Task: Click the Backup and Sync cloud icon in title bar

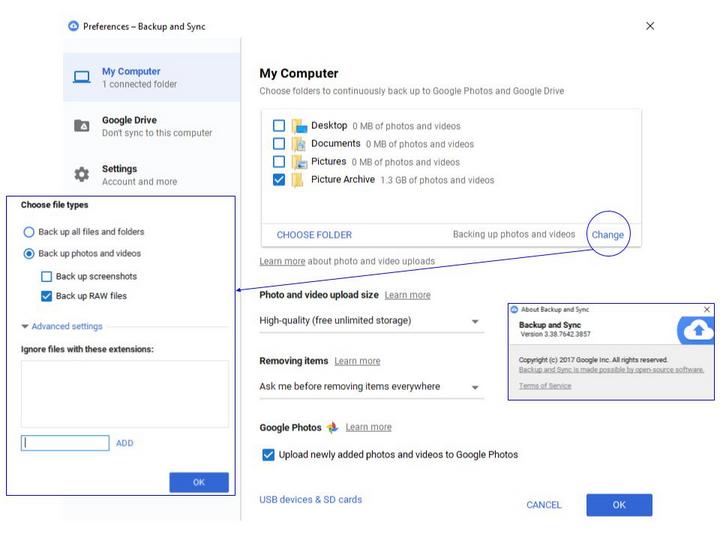Action: point(73,26)
